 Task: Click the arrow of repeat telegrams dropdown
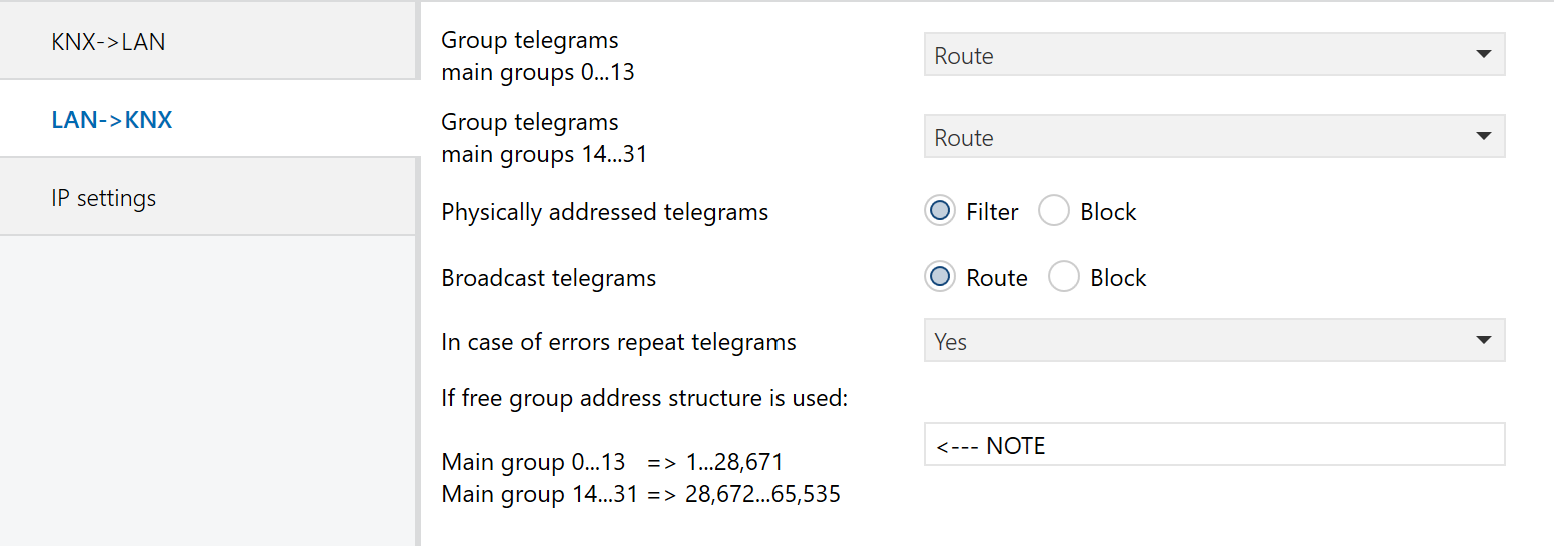pos(1484,341)
